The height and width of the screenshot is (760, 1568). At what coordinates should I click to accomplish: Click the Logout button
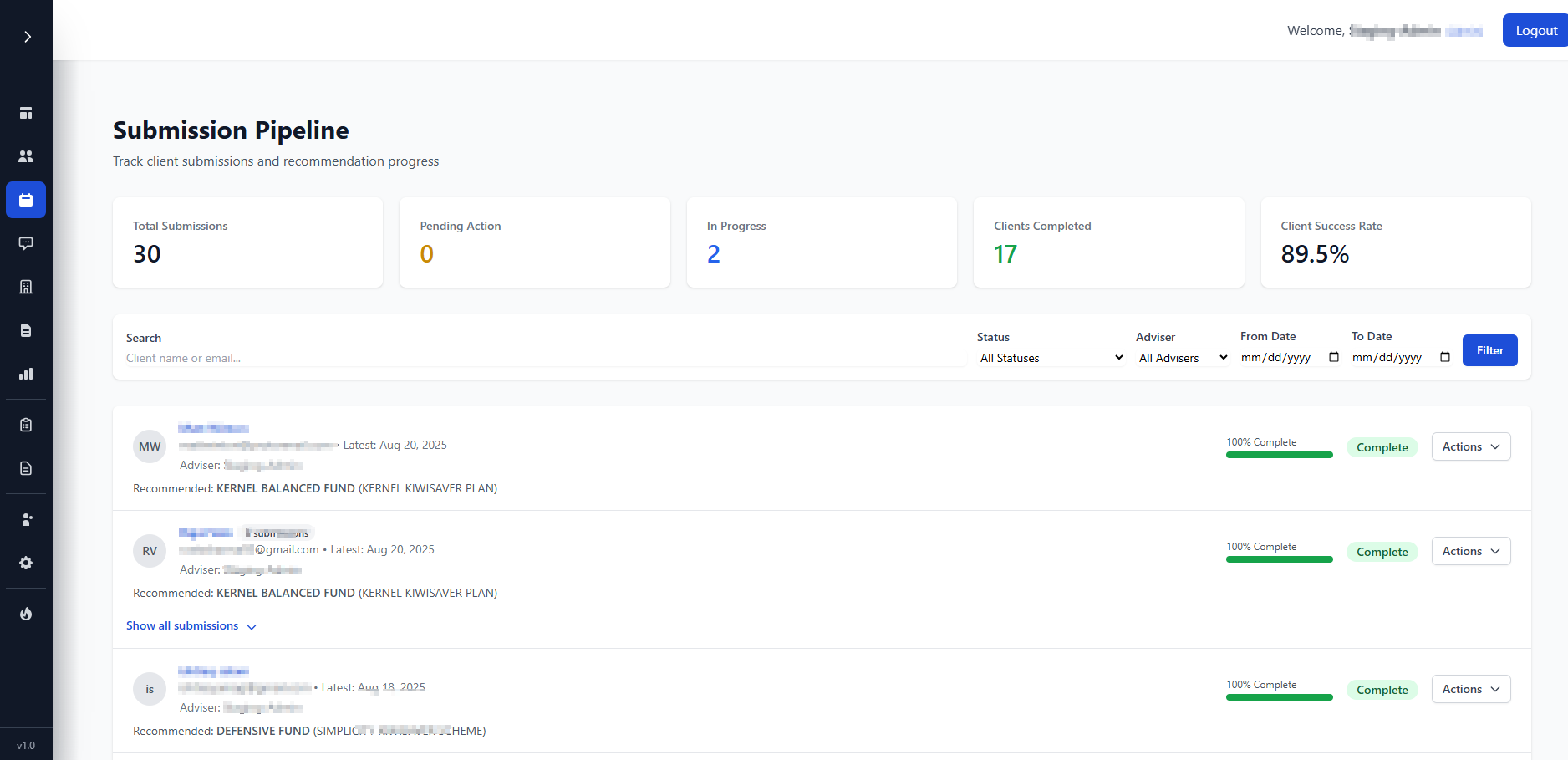[1535, 30]
